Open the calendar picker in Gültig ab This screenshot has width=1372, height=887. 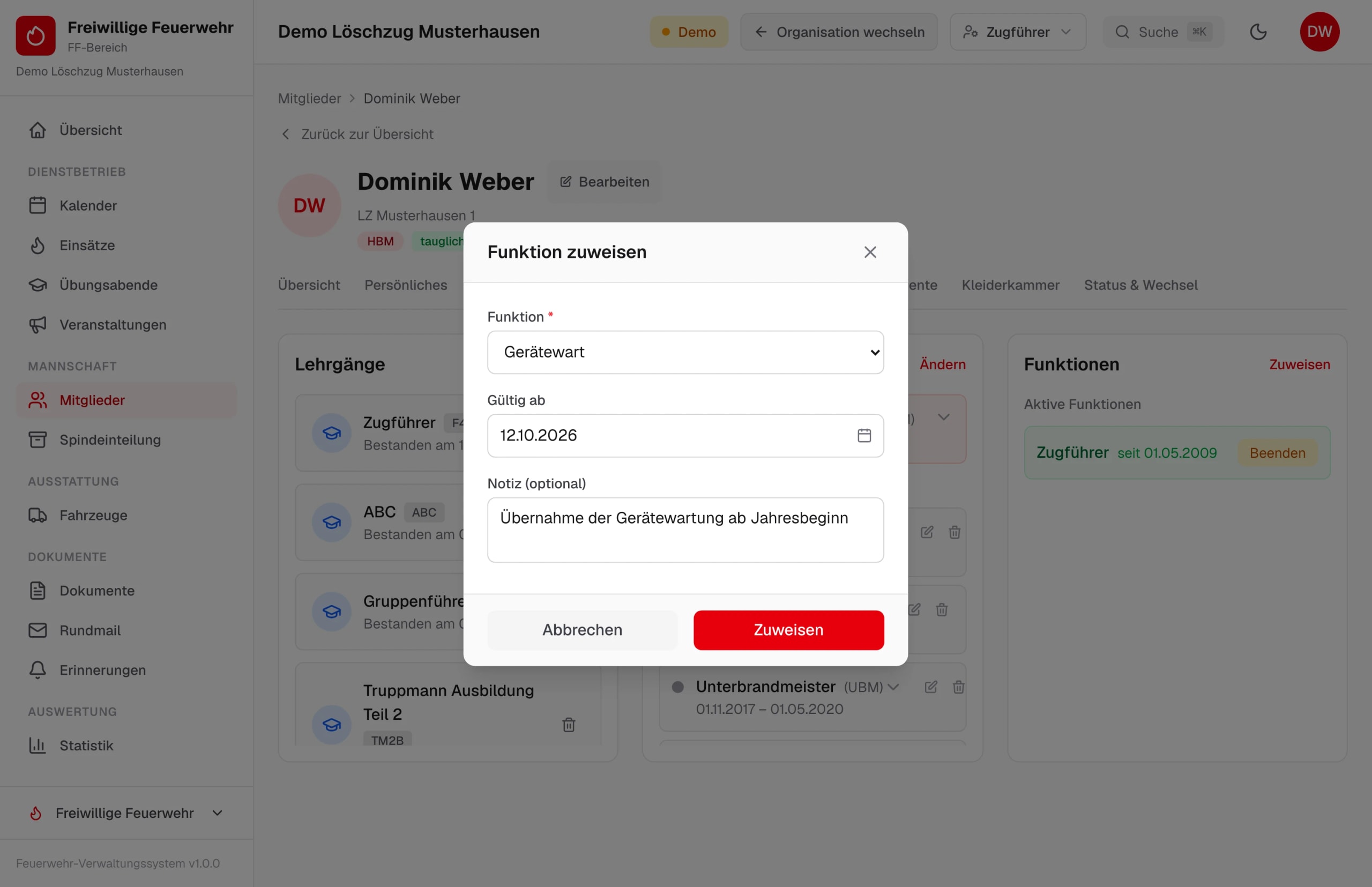pos(864,435)
